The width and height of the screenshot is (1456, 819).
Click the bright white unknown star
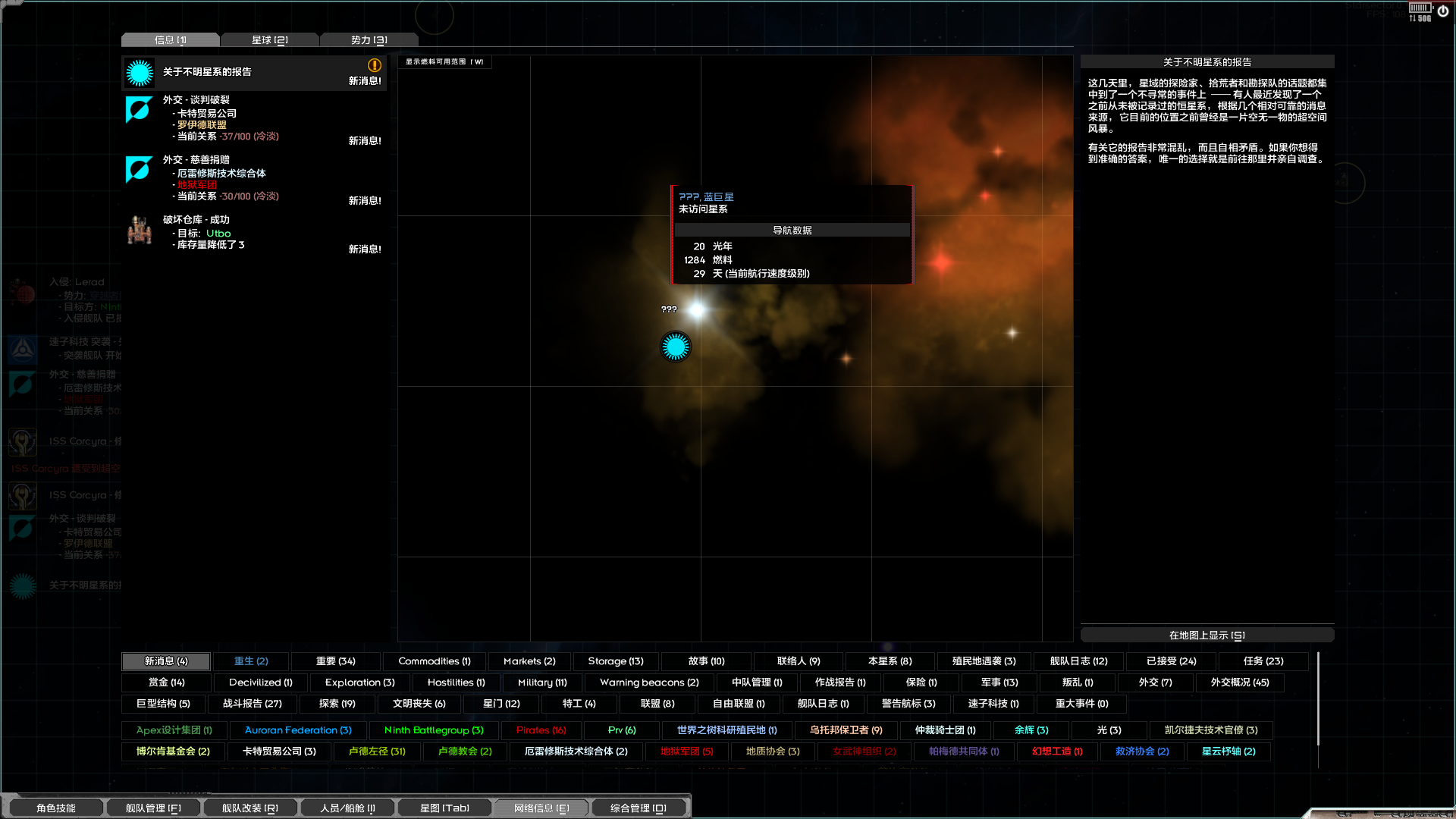(696, 309)
